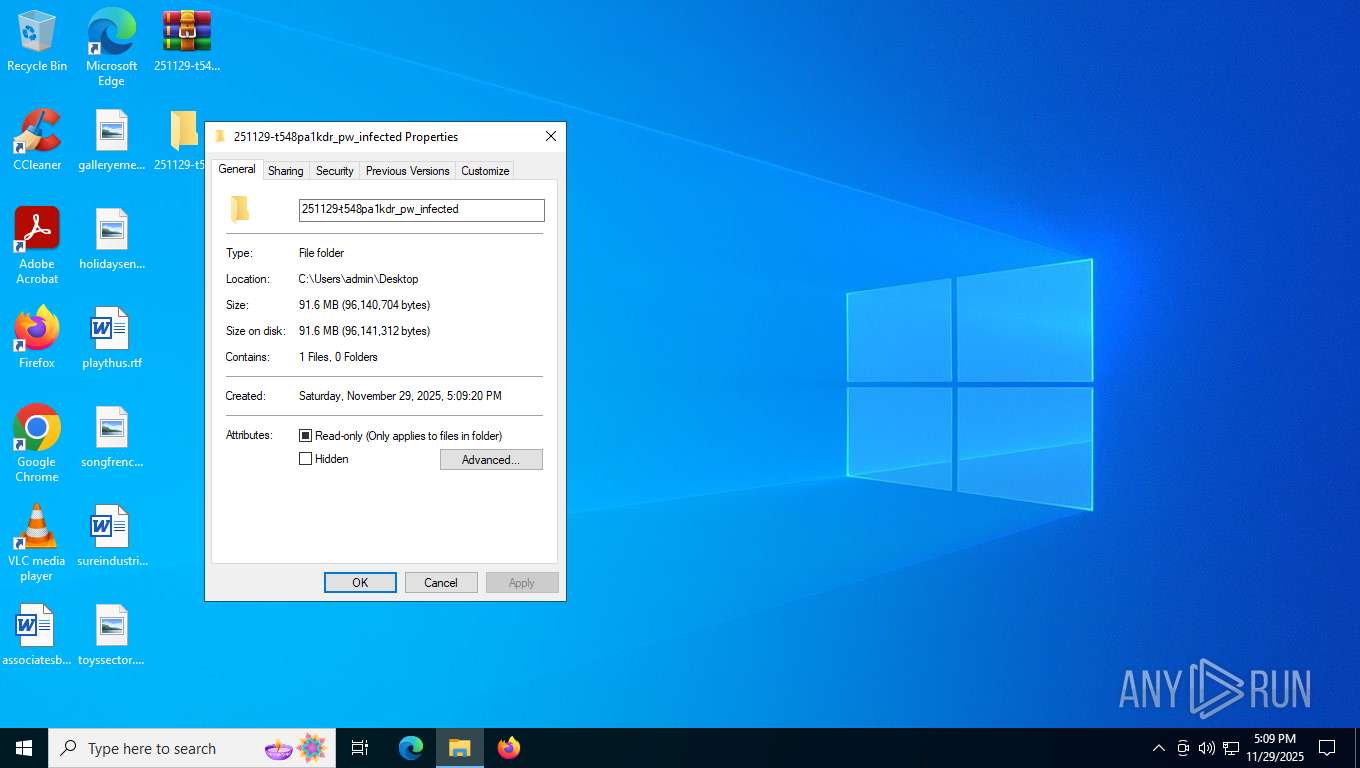Close the Properties dialog window
This screenshot has height=768, width=1360.
pyautogui.click(x=551, y=137)
